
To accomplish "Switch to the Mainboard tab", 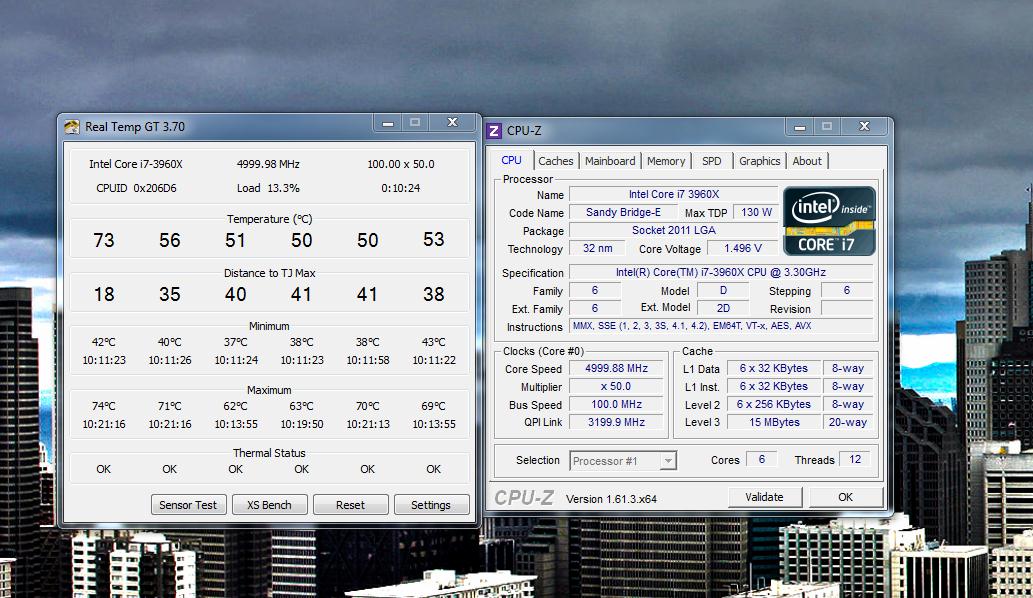I will tap(610, 161).
